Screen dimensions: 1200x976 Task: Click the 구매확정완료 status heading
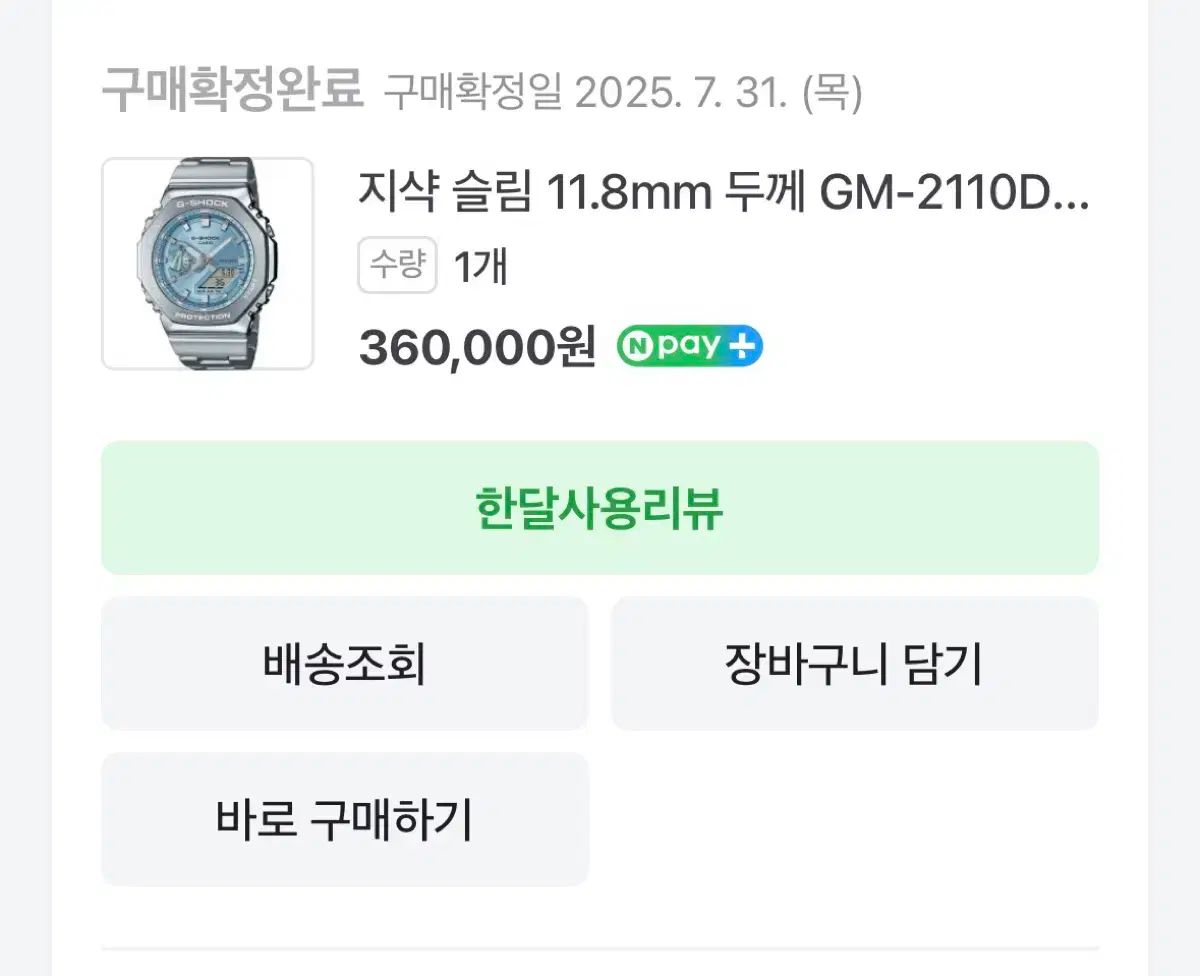[231, 91]
